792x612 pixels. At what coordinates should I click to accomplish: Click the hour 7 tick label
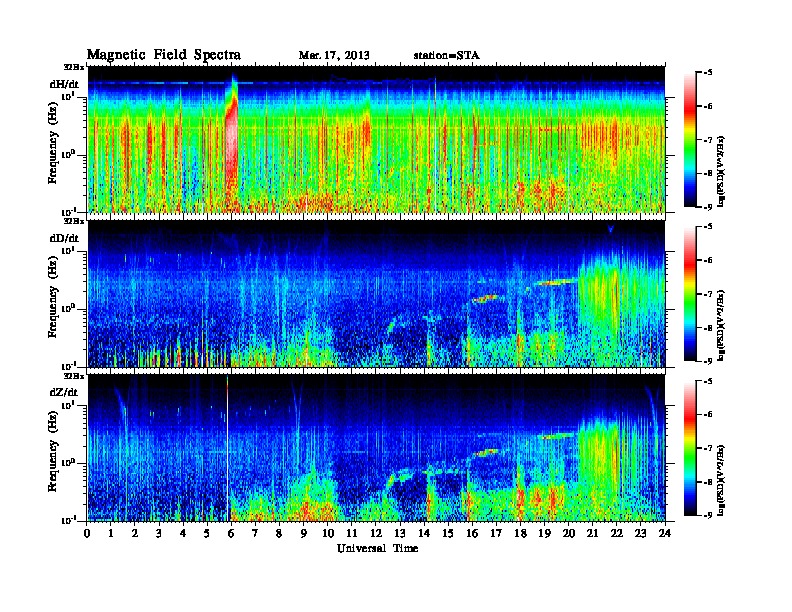256,533
